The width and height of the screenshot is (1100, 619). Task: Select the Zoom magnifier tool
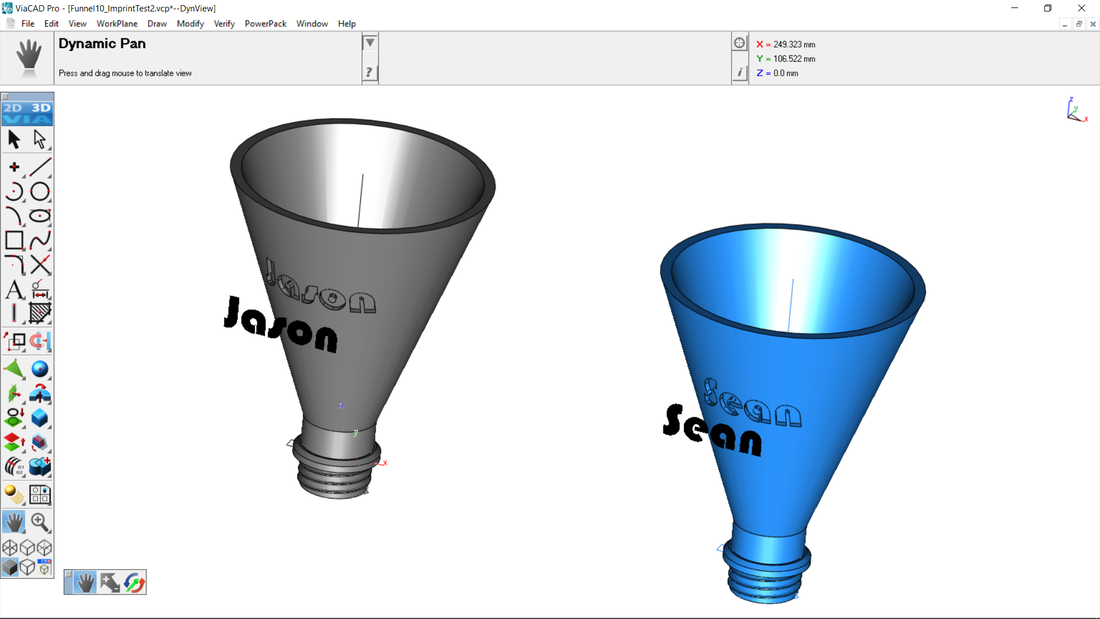tap(40, 522)
